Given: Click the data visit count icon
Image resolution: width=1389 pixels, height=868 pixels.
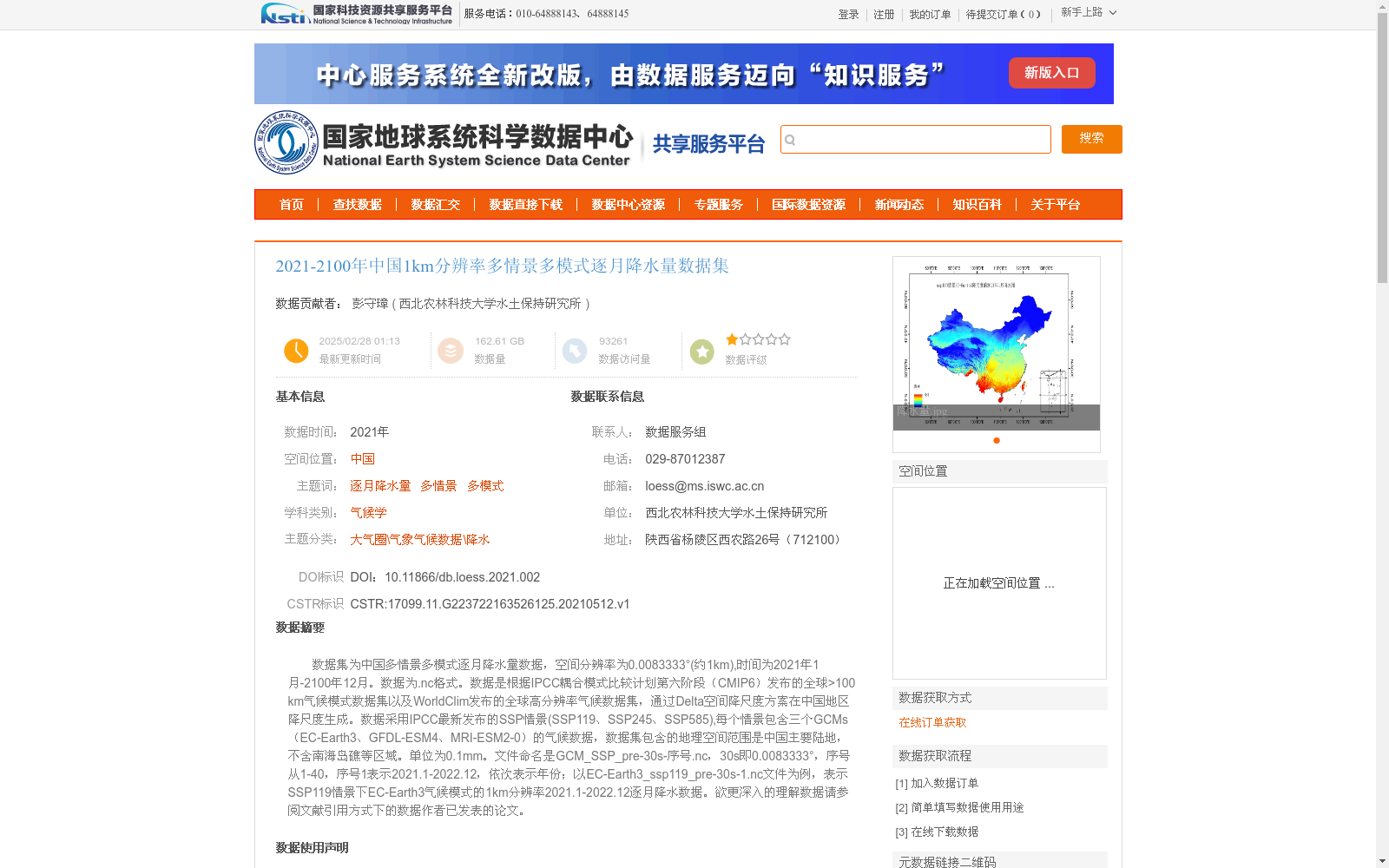Looking at the screenshot, I should click(x=575, y=351).
